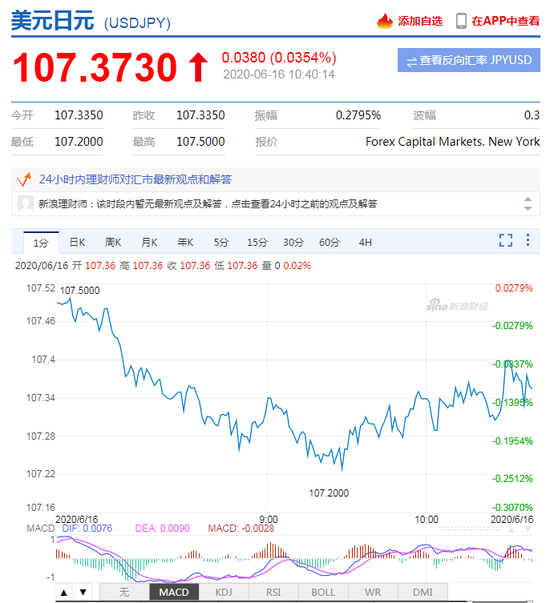550x603 pixels.
Task: Switch to the 15分 chart tab
Action: tap(257, 242)
